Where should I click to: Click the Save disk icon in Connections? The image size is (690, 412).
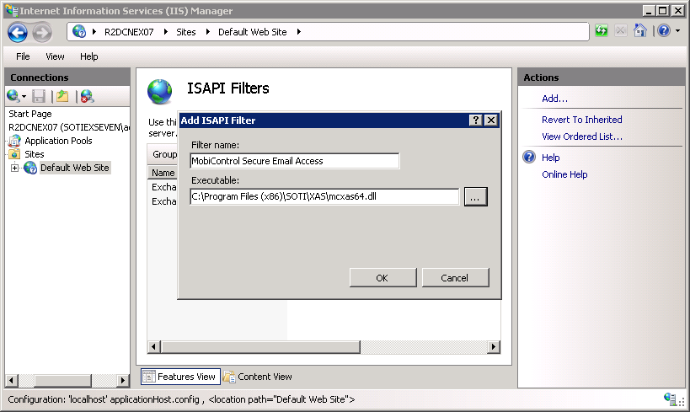[39, 96]
